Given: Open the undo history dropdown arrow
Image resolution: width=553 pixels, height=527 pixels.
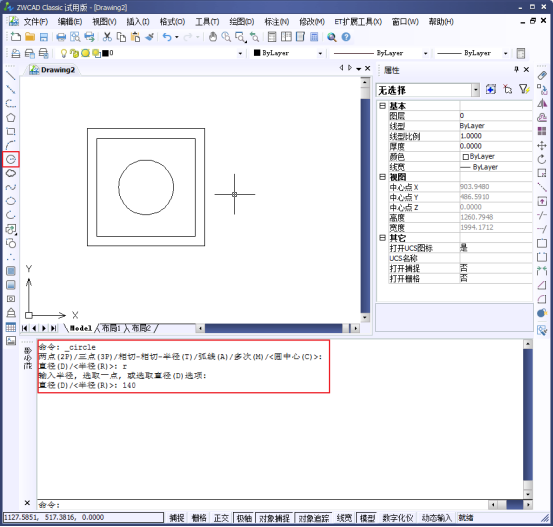Looking at the screenshot, I should click(x=177, y=37).
